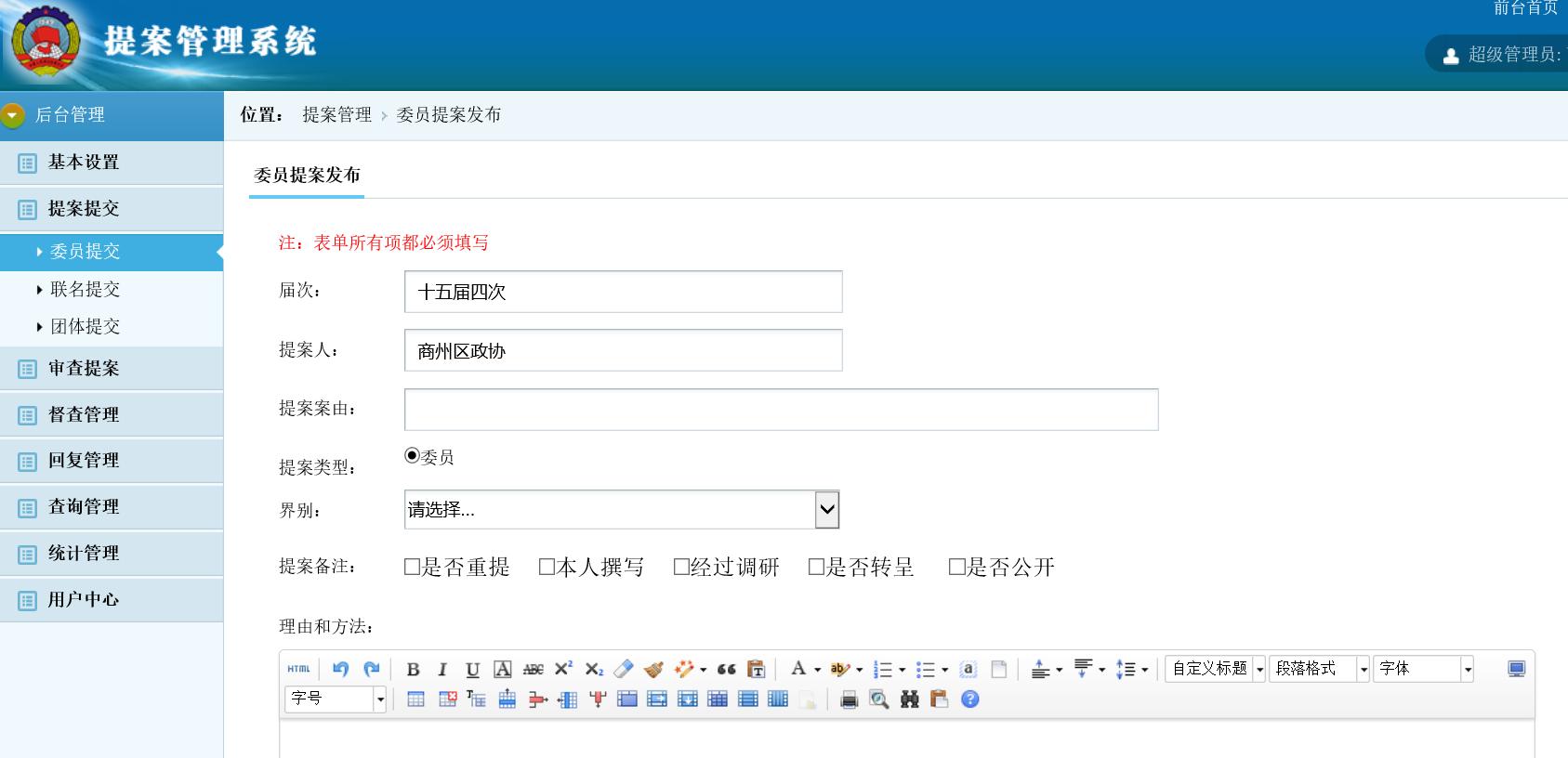
Task: Apply character border formatting
Action: point(503,669)
